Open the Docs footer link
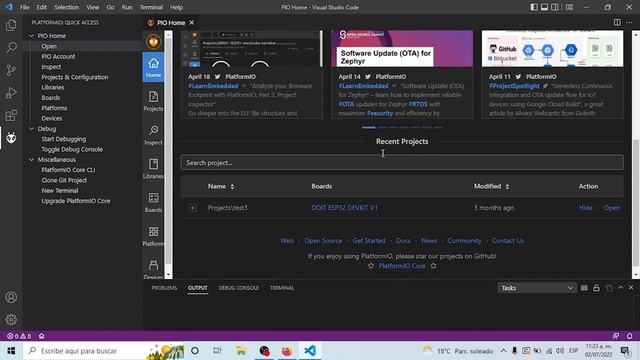Screen dimensions: 640x360 403,240
